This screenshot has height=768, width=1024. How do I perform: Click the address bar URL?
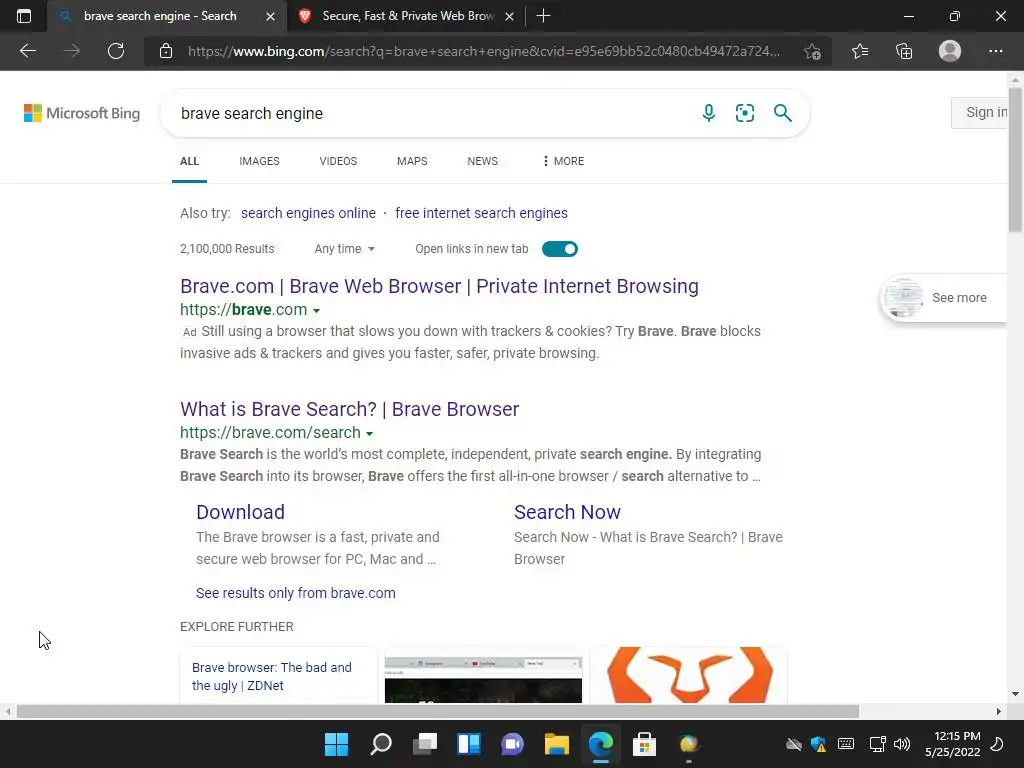point(483,51)
